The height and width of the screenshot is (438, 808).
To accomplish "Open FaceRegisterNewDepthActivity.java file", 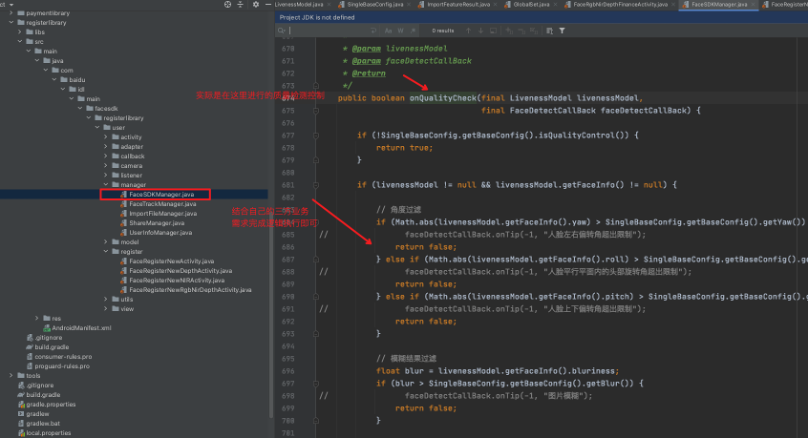I will pos(176,271).
